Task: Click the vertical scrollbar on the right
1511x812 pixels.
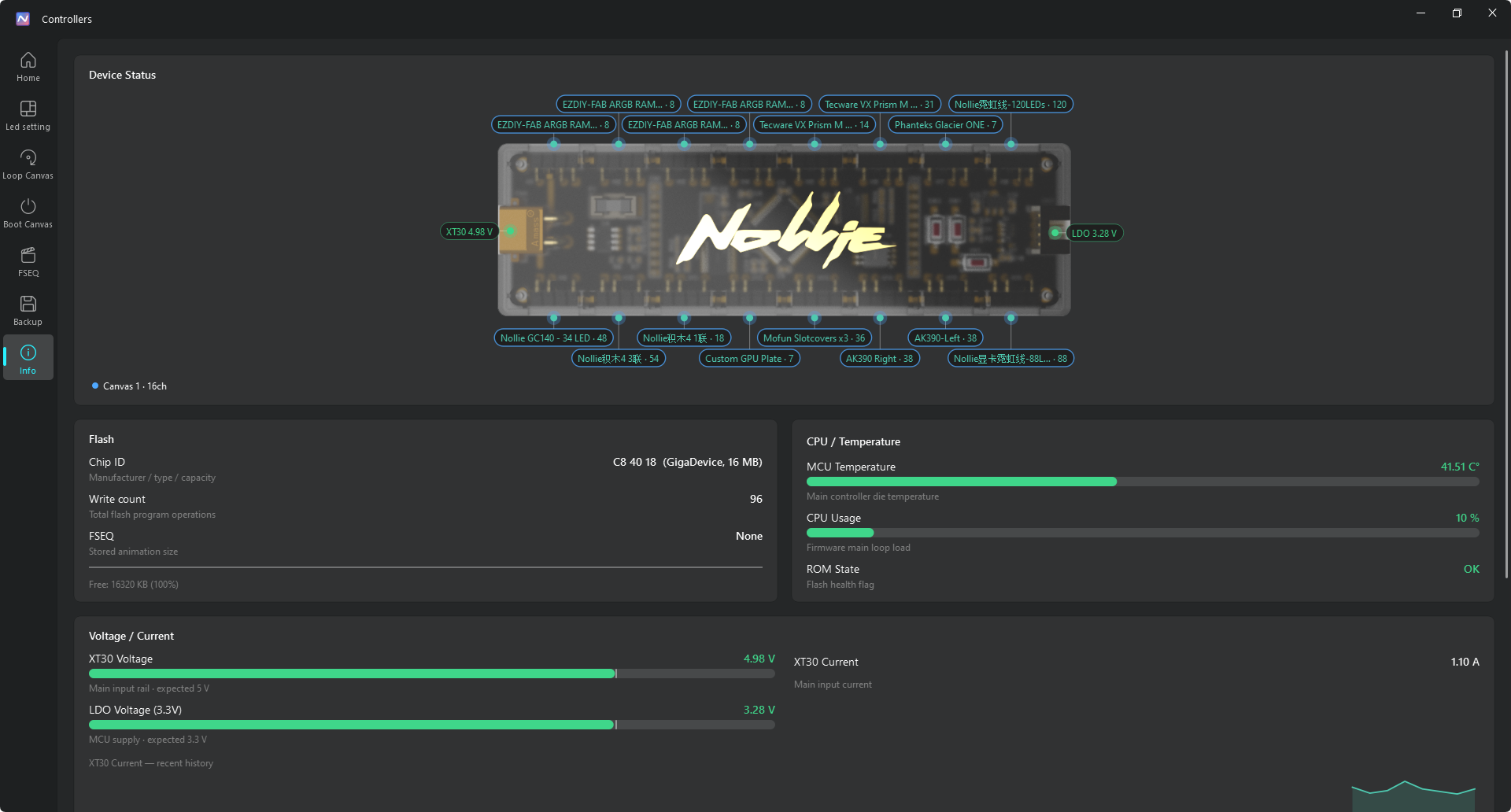Action: point(1507,315)
